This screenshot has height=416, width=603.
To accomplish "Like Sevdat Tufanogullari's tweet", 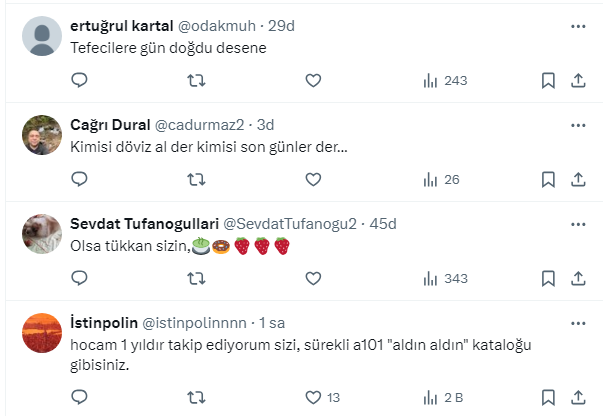I will click(313, 278).
